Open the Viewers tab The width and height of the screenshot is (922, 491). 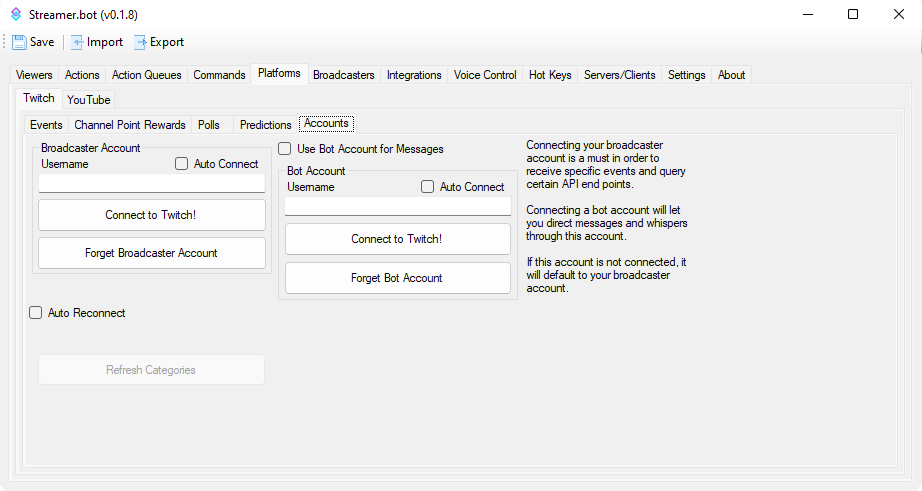point(34,75)
